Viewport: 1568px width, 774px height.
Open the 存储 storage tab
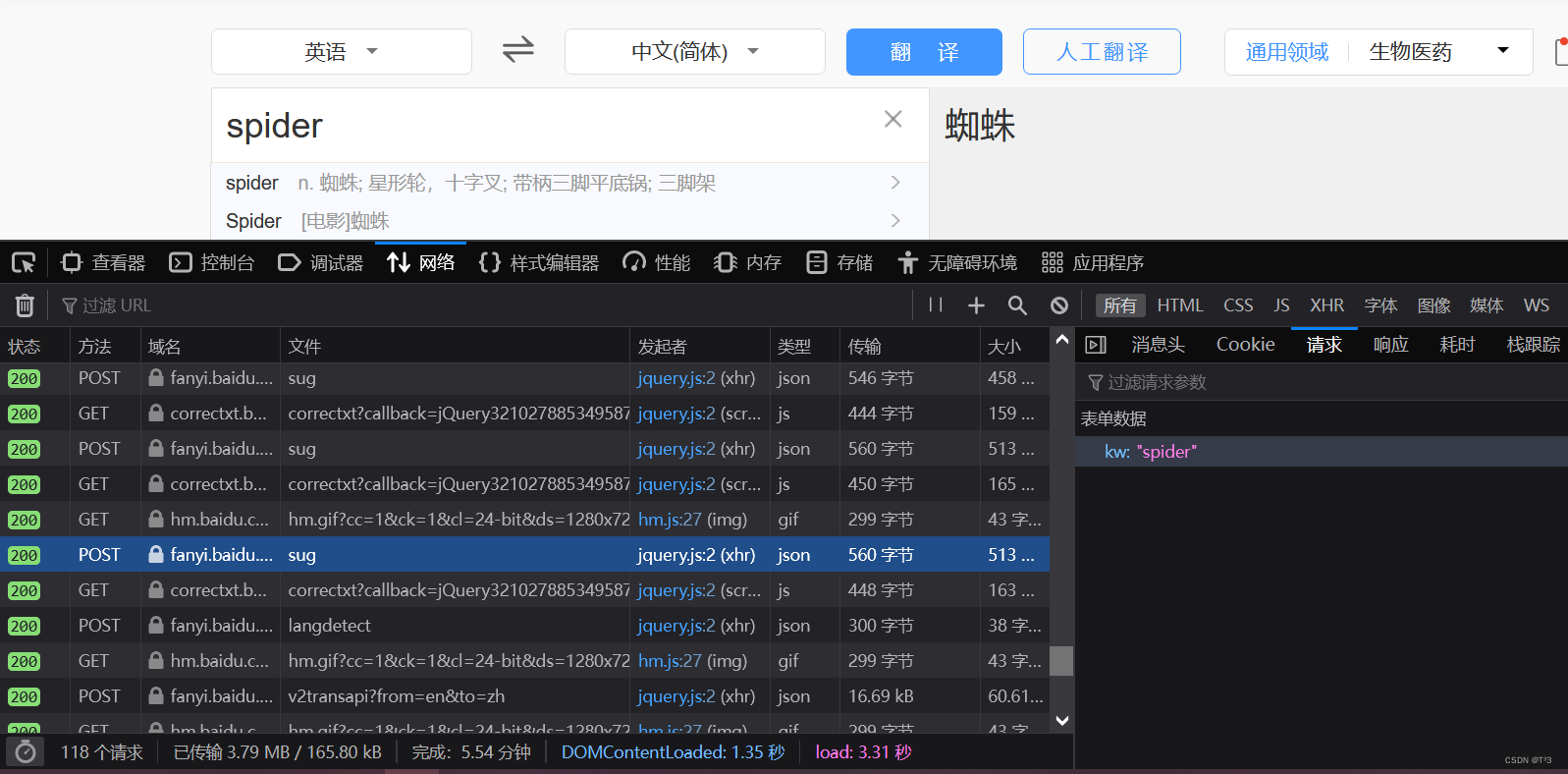point(839,262)
